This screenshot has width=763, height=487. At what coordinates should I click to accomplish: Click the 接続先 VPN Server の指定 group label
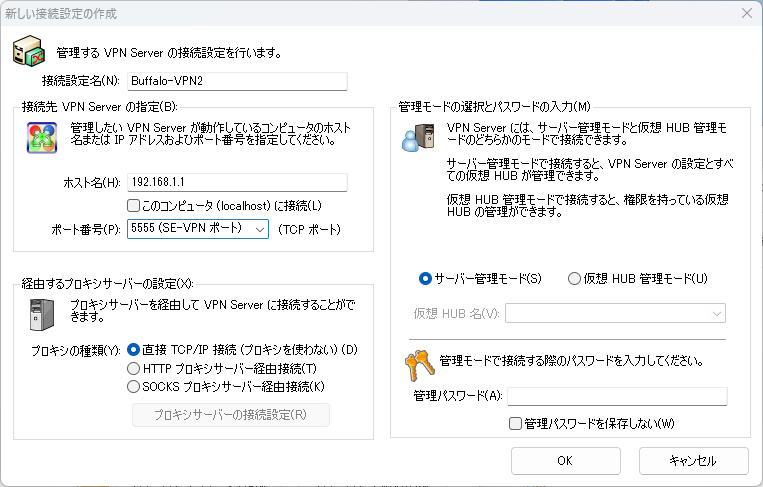coord(100,107)
